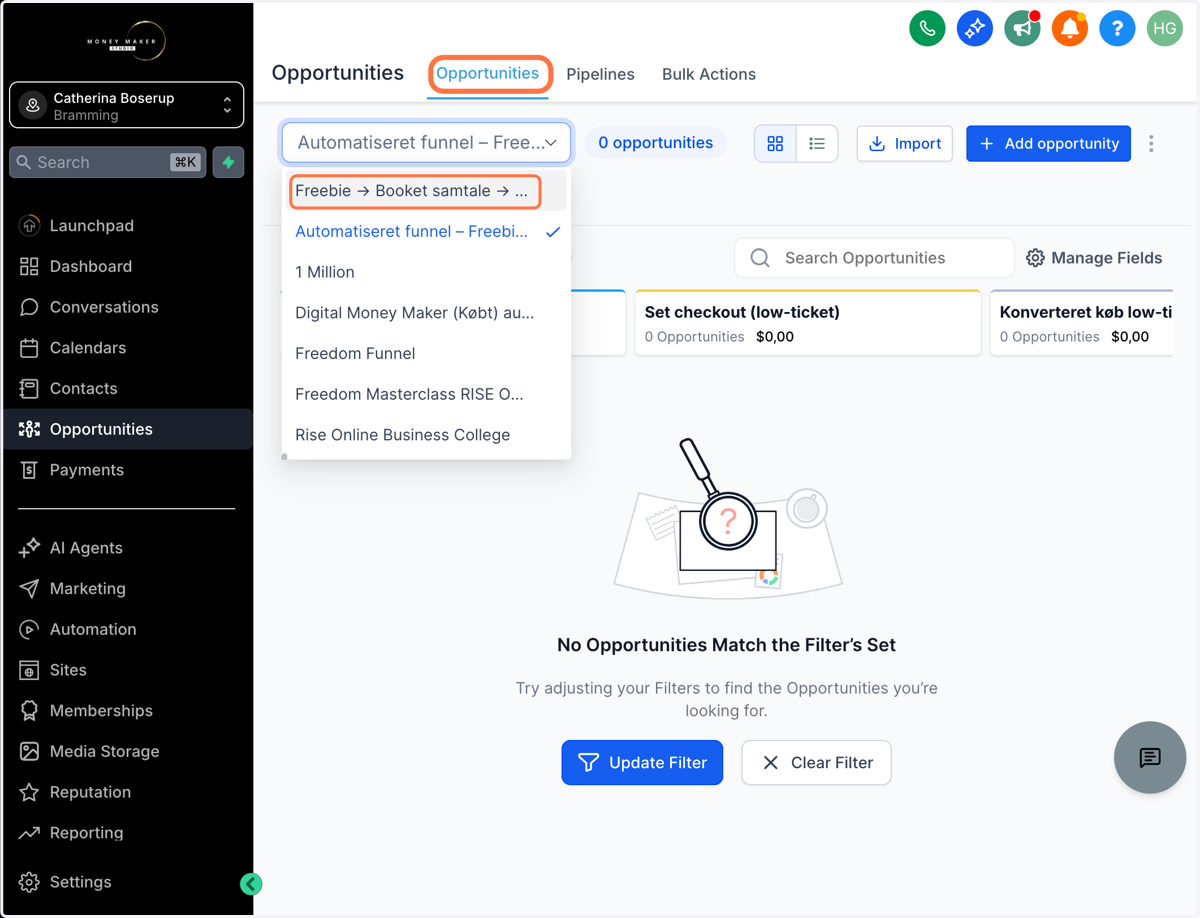Open the megaphone announcements icon

pos(1022,29)
